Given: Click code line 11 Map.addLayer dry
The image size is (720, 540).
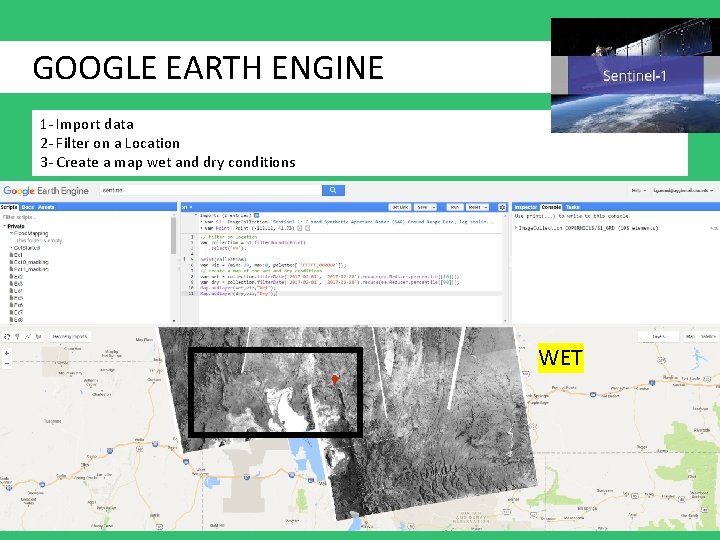Looking at the screenshot, I should pyautogui.click(x=239, y=293).
